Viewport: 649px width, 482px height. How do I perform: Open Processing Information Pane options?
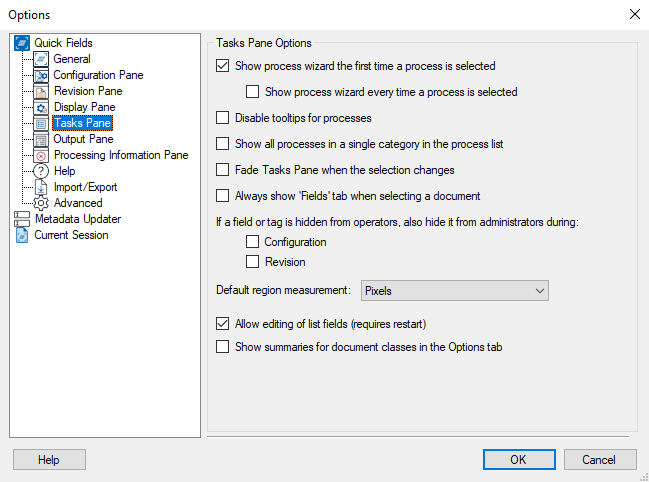pos(121,155)
